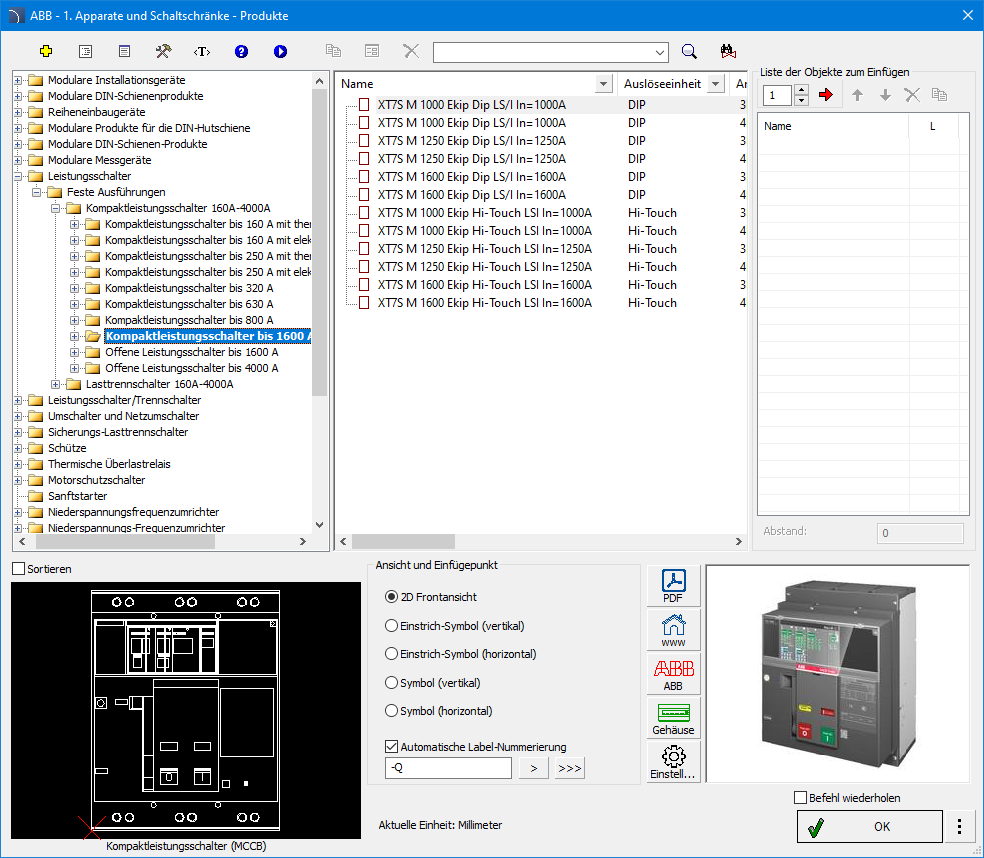Viewport: 984px width, 858px height.
Task: Click the blue question mark help icon
Action: pos(241,51)
